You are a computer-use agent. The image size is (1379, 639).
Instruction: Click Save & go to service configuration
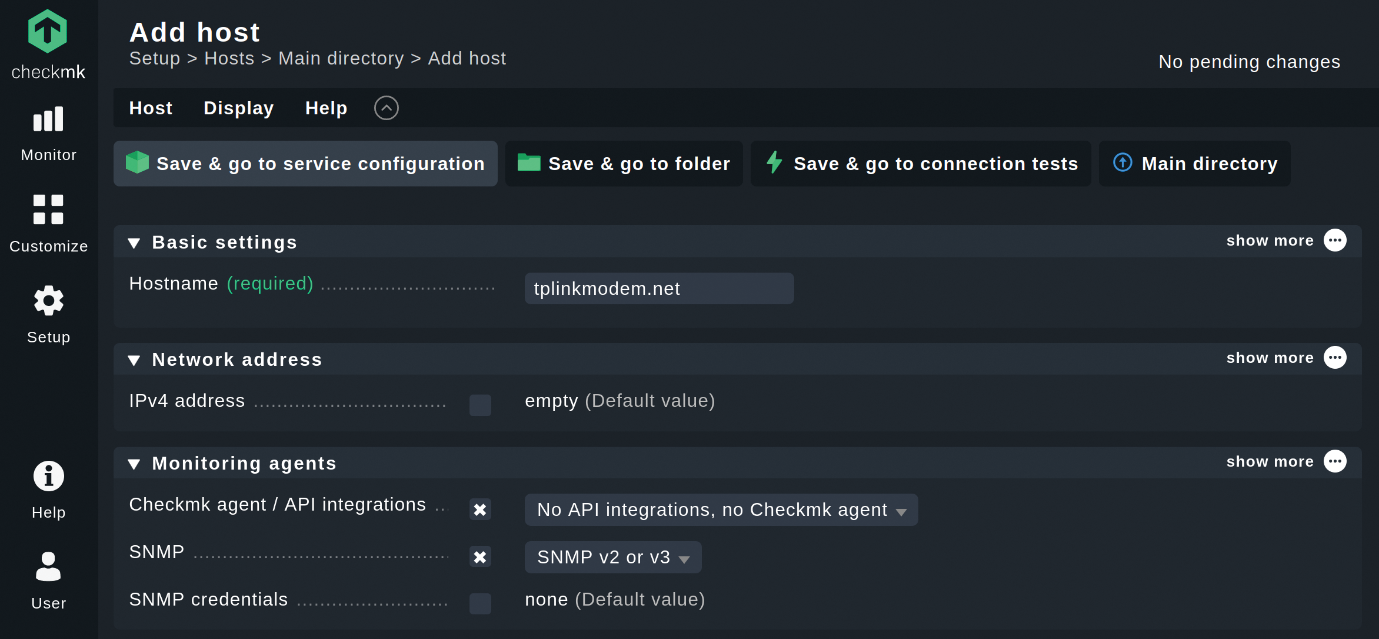[305, 163]
